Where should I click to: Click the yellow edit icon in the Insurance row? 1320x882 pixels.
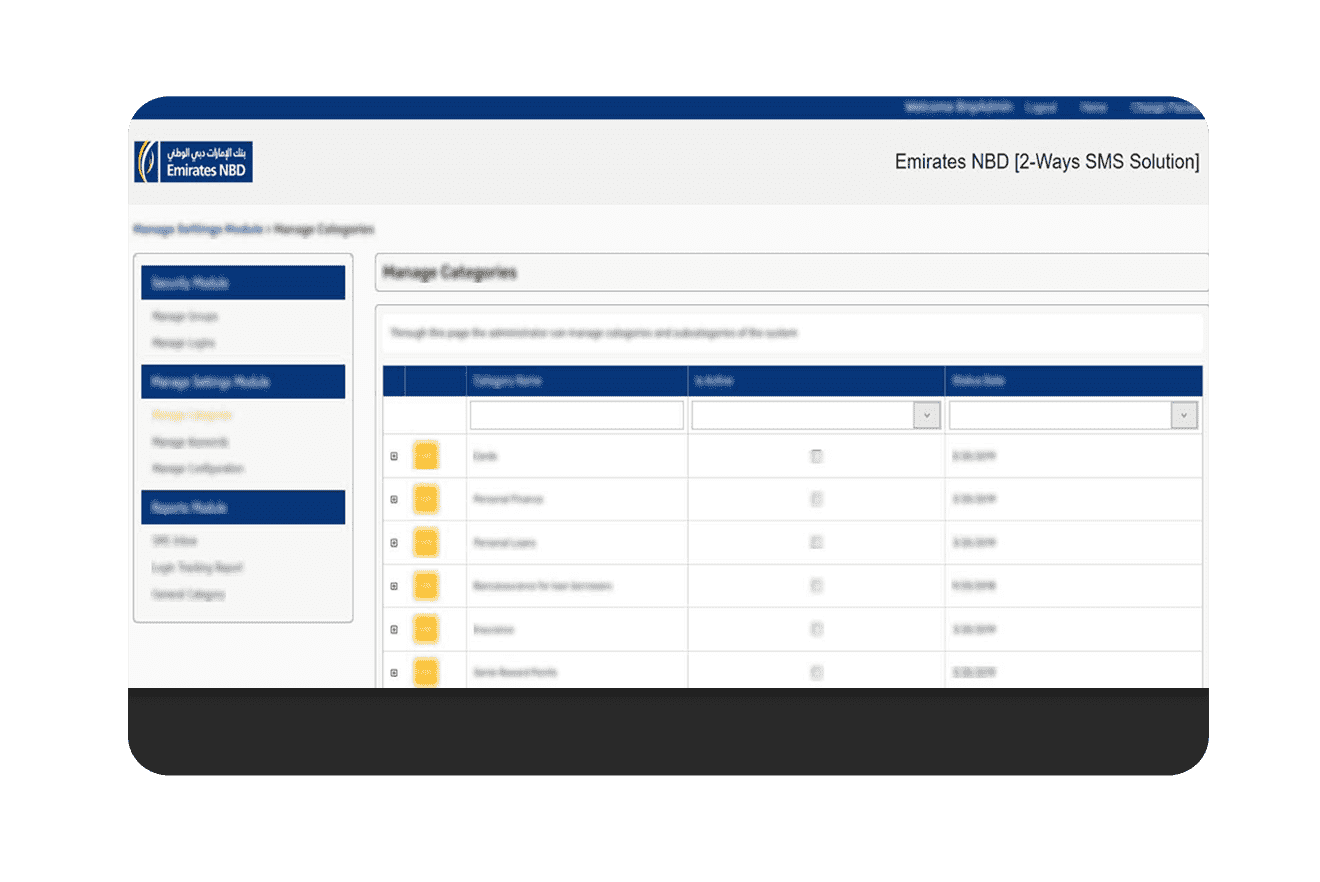click(x=426, y=629)
